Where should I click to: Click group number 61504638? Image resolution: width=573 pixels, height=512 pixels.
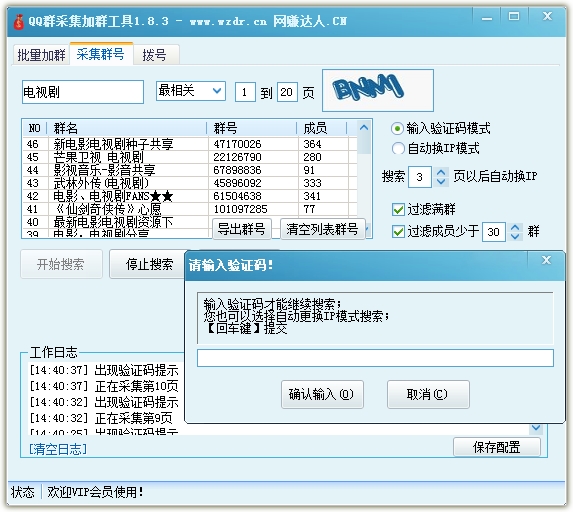coord(237,196)
